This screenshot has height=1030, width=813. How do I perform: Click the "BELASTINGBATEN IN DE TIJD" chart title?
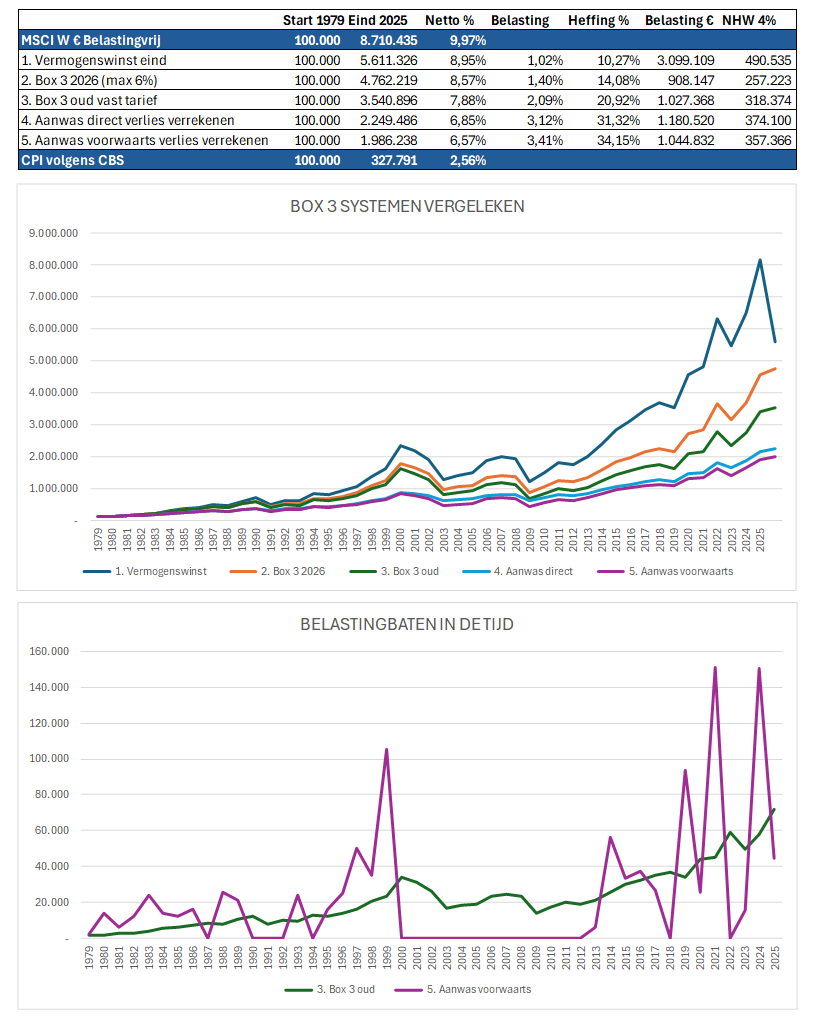tap(404, 624)
